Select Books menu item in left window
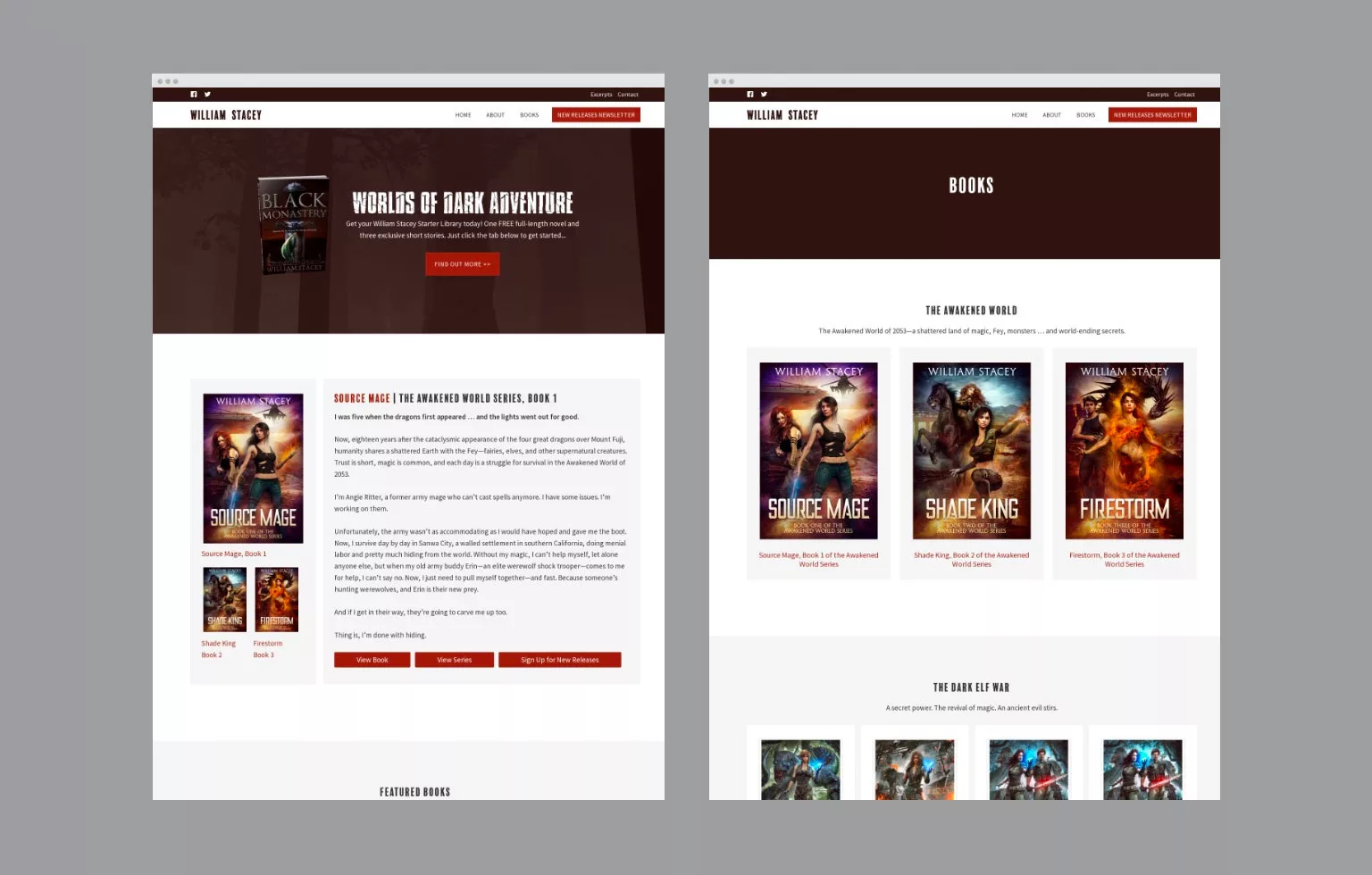Viewport: 1372px width, 875px height. point(529,115)
